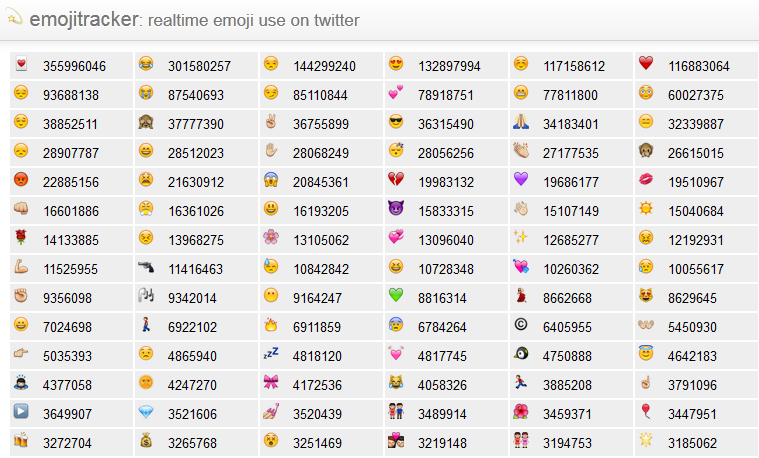Screen dimensions: 759x458
Task: Select the see-no-evil monkey emoji
Action: coord(146,123)
